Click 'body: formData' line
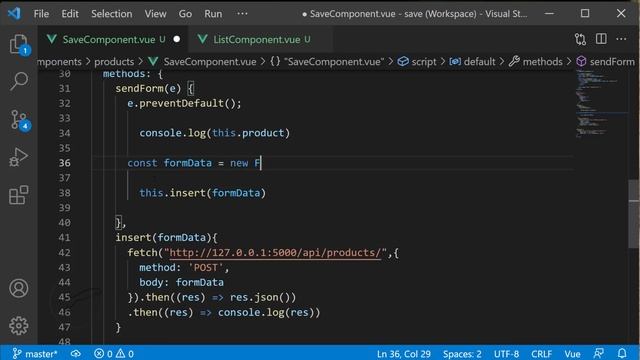The height and width of the screenshot is (360, 640). [181, 282]
